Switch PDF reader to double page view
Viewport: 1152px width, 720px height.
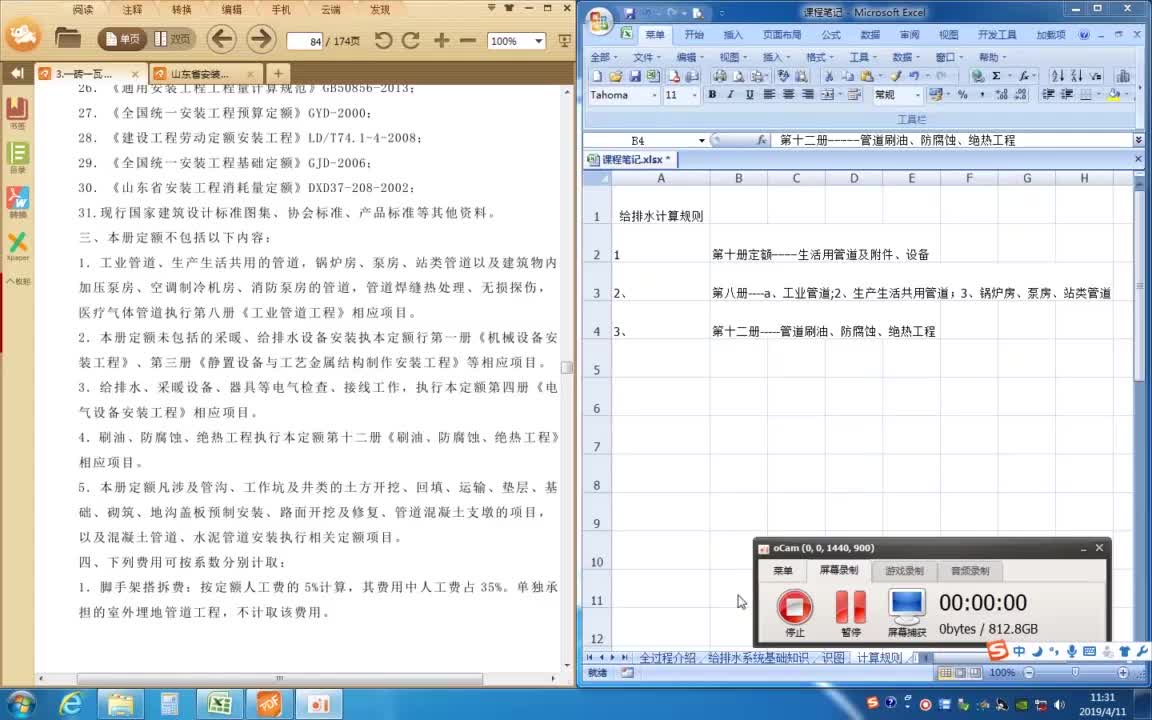click(173, 40)
